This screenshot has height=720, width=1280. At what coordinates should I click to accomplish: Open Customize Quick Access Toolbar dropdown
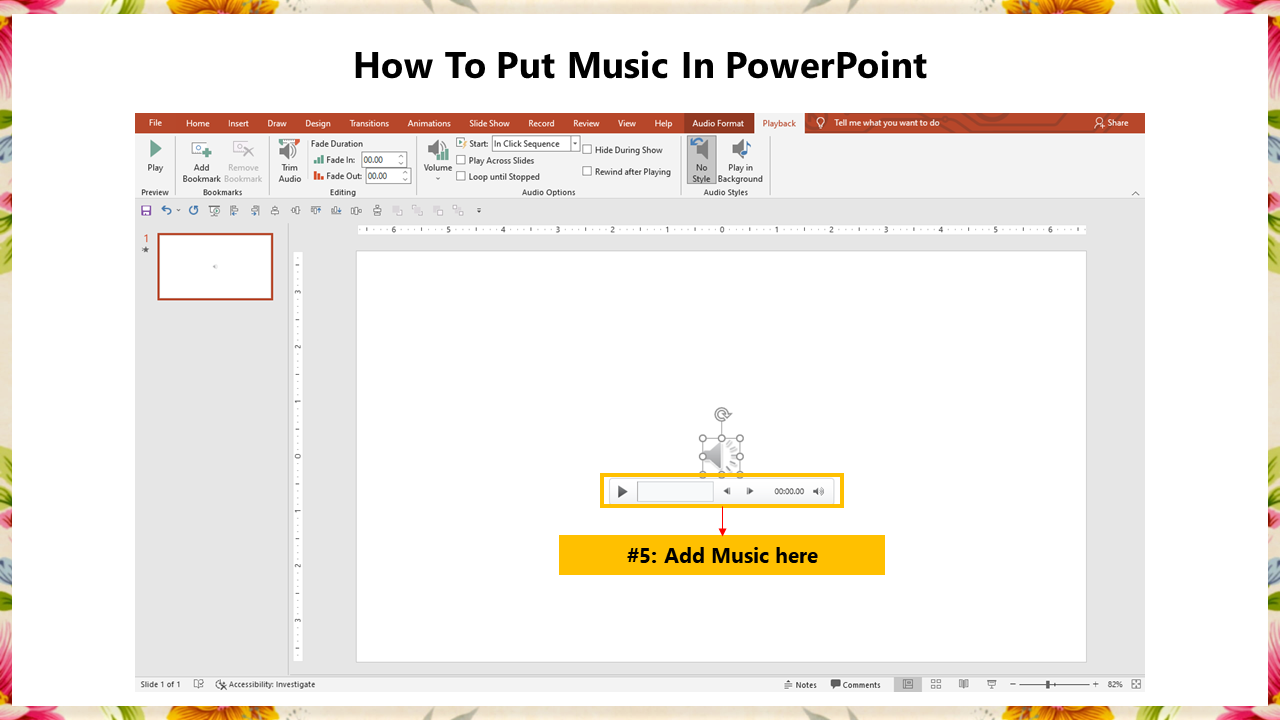(x=479, y=210)
